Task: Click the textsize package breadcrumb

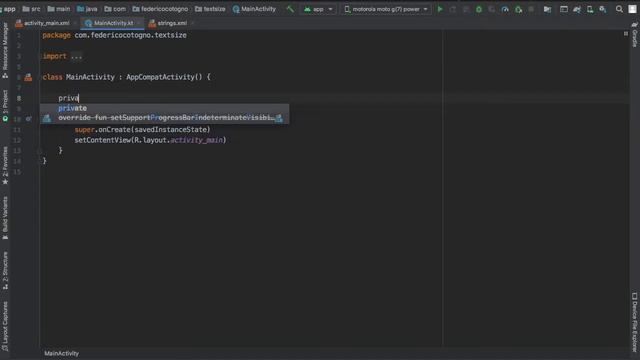Action: click(210, 9)
